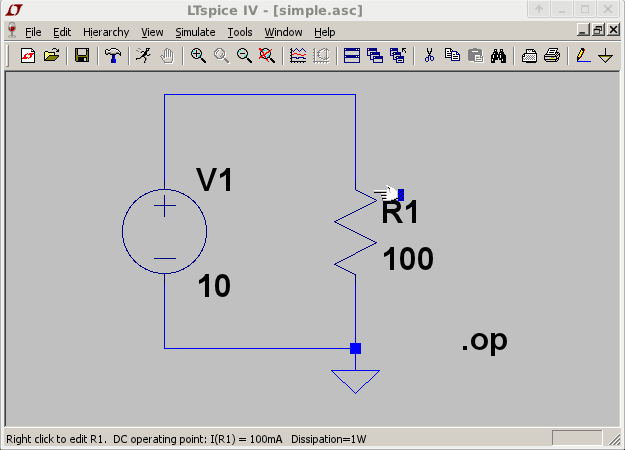Tile windows horizontally icon

click(352, 55)
